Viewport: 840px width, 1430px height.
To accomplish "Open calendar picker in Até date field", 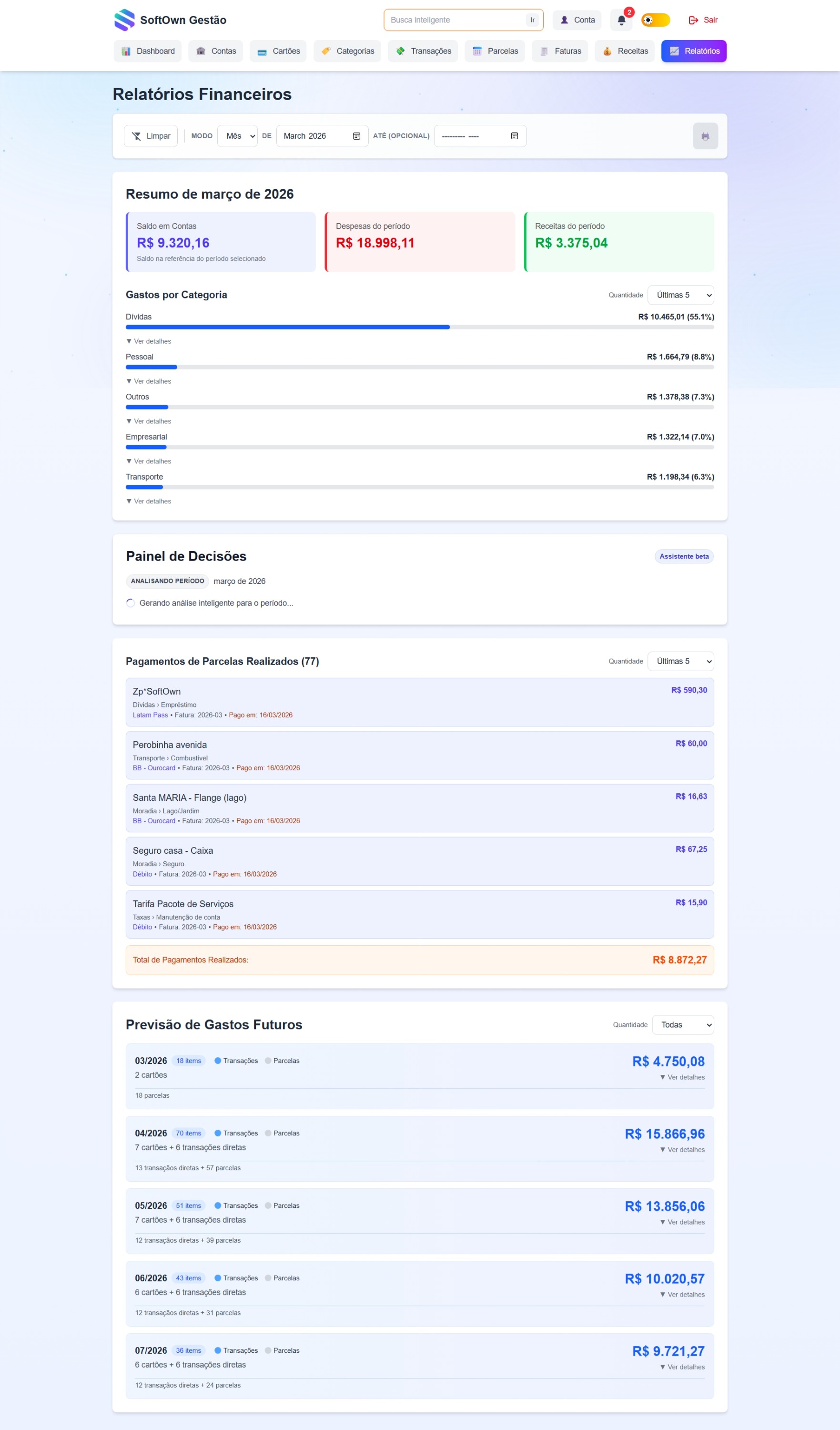I will pos(514,136).
